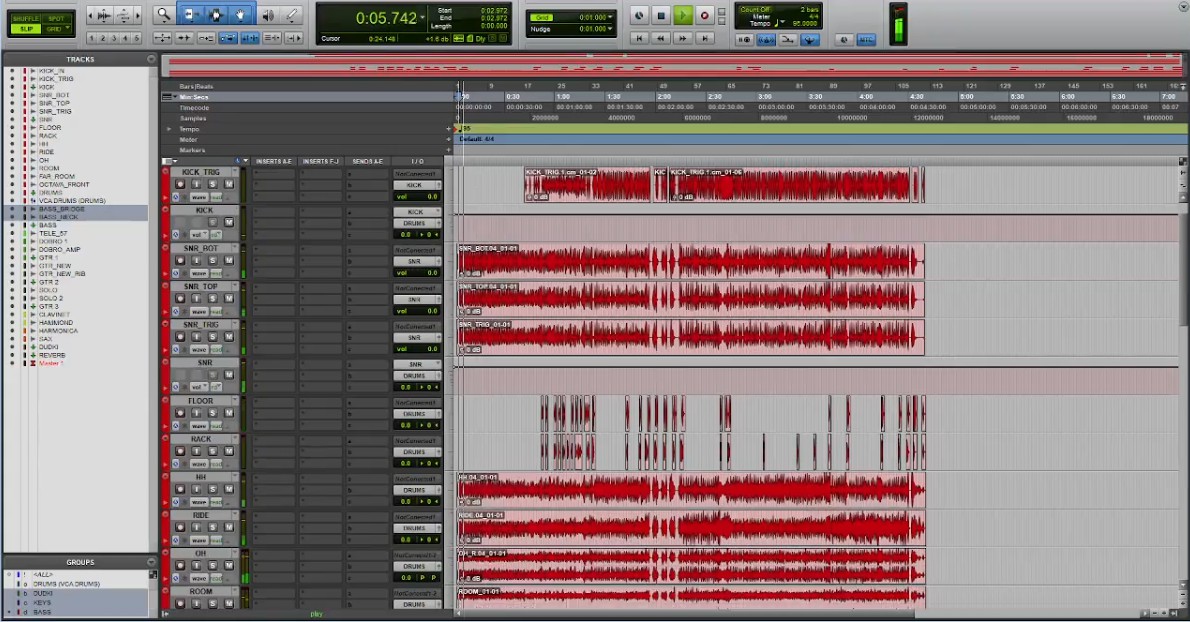
Task: Select DRUMS (VCA DRUMS) in Groups list
Action: [66, 583]
